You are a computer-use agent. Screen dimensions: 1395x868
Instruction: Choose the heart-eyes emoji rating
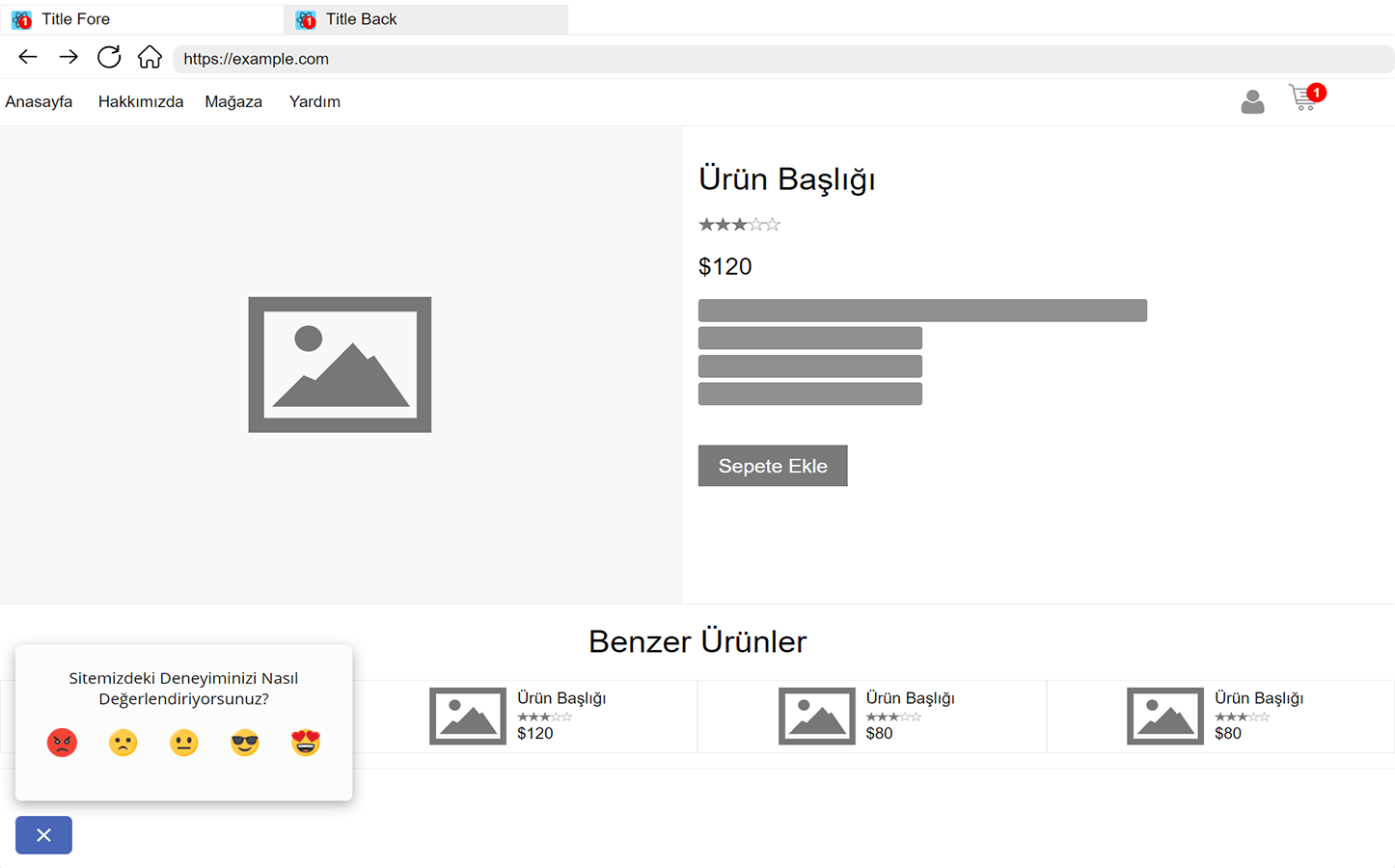[306, 743]
